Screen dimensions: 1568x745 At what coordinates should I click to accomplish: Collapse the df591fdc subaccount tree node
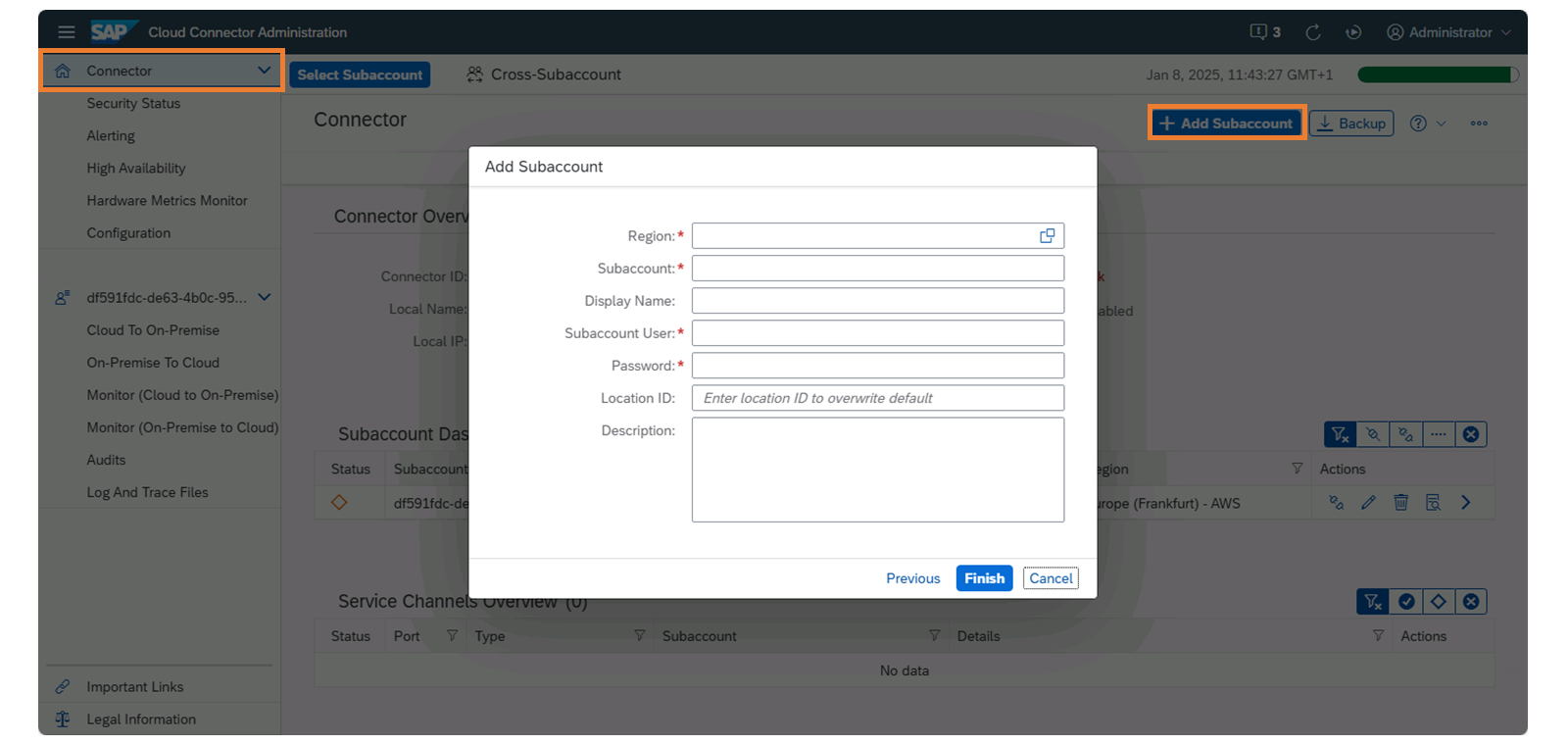point(264,297)
